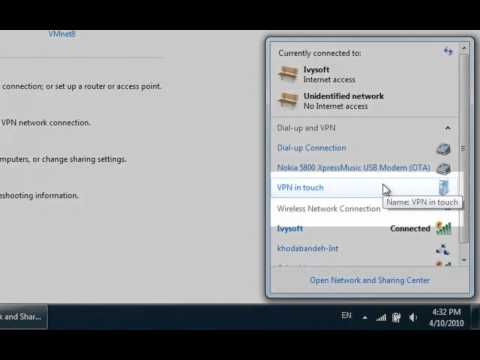Click the scrollbar down arrow in network list
The height and width of the screenshot is (360, 480).
464,260
